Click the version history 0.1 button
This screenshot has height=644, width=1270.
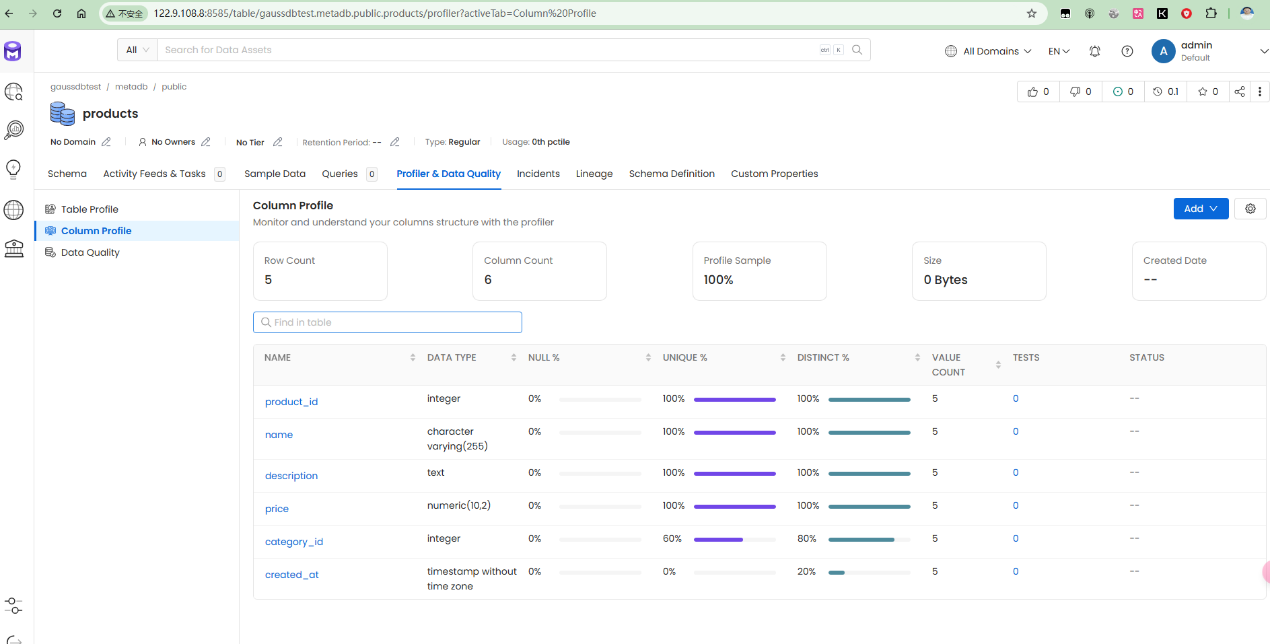click(1166, 92)
